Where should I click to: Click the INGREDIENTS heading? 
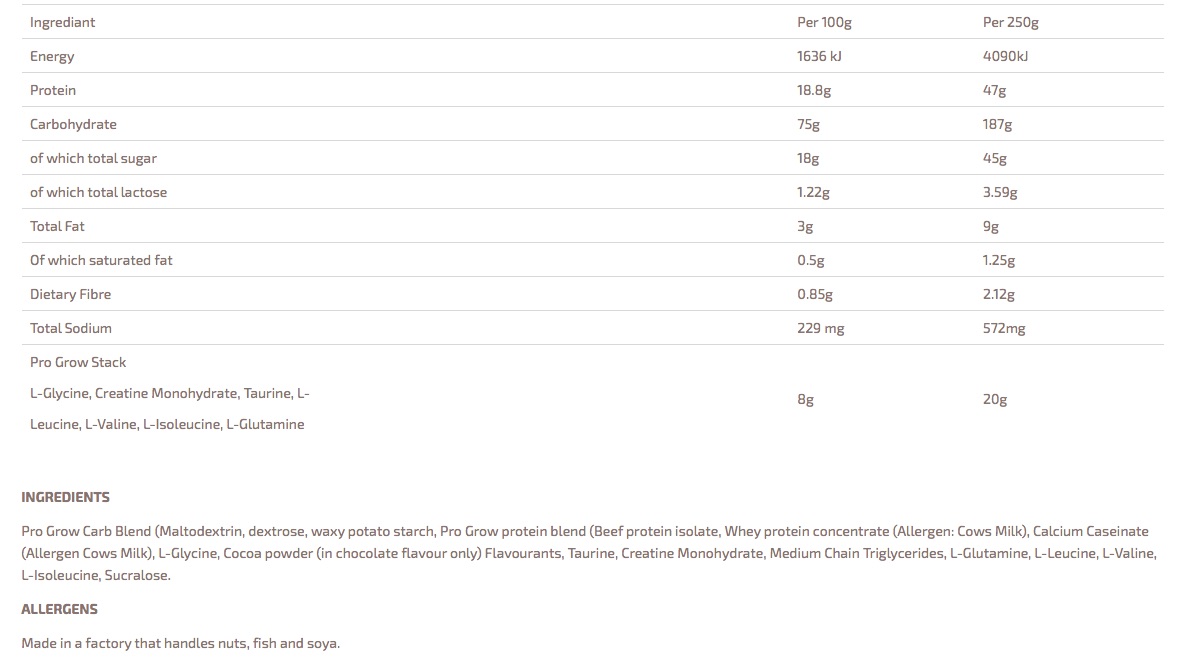[x=65, y=497]
